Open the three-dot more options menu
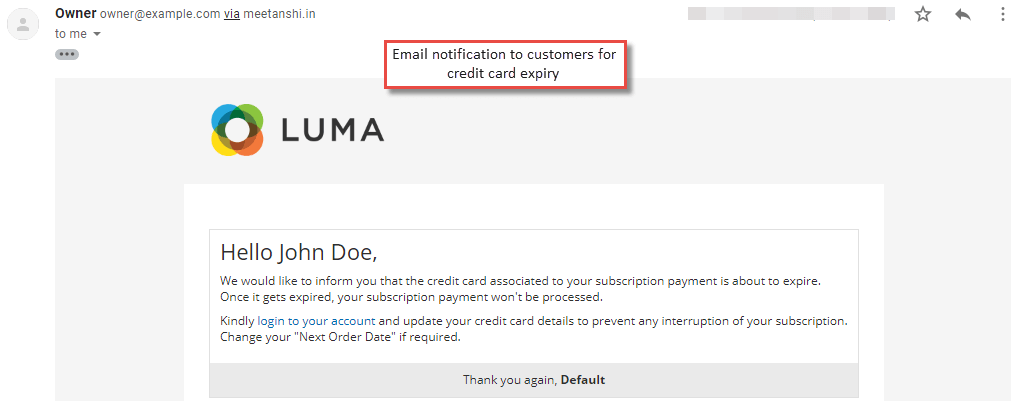The height and width of the screenshot is (401, 1011). pos(1003,14)
